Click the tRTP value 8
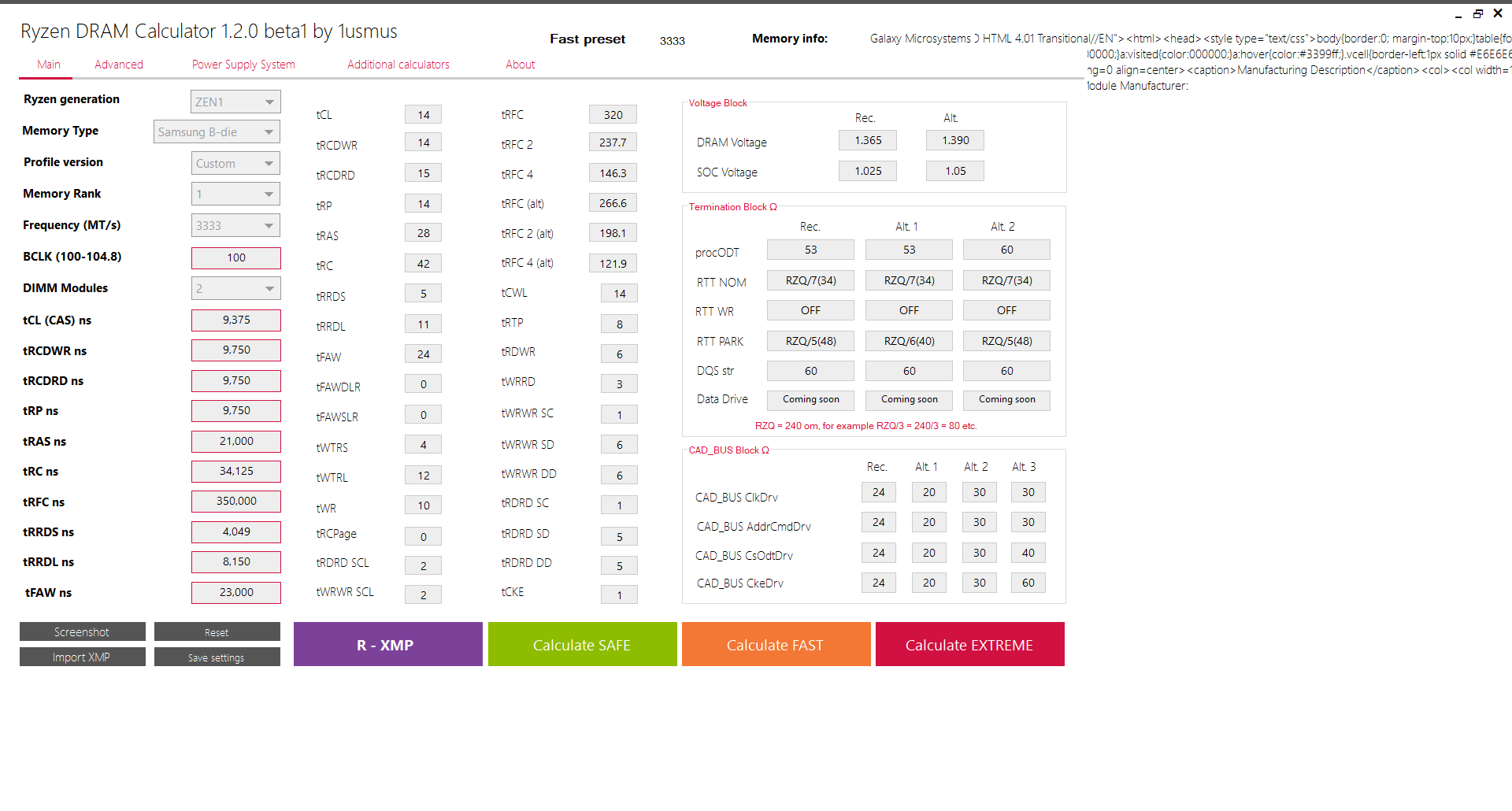 (x=619, y=324)
